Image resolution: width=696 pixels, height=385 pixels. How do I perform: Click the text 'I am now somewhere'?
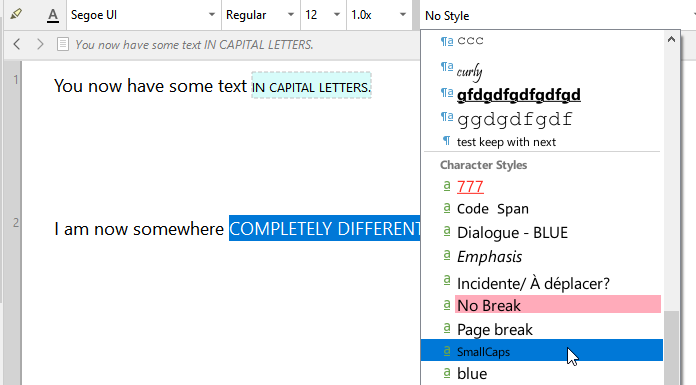click(139, 229)
